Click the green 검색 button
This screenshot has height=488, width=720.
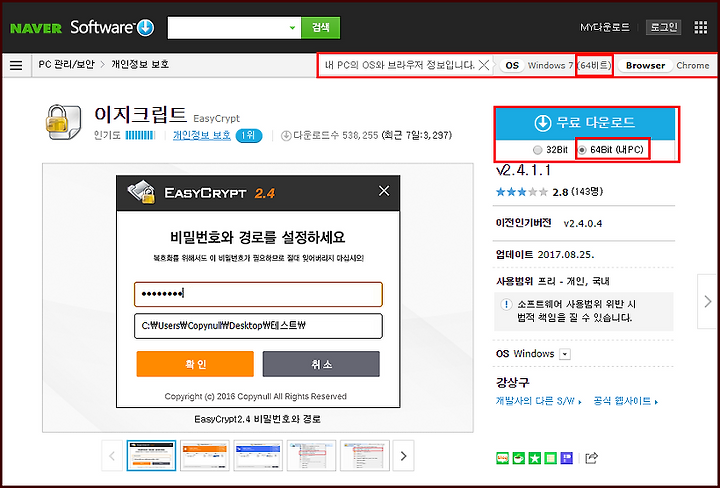(x=321, y=28)
